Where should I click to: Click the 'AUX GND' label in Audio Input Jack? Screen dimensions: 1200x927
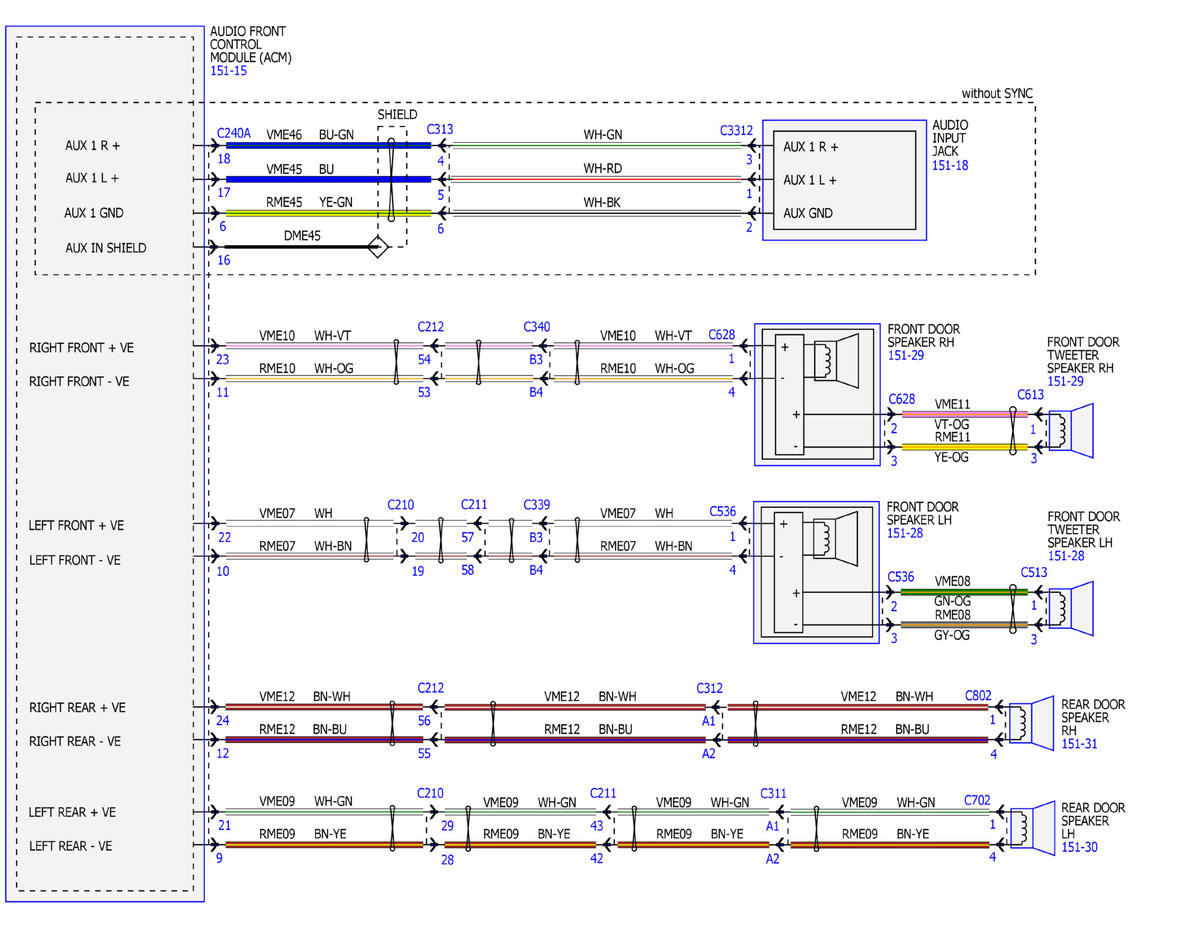pyautogui.click(x=808, y=213)
